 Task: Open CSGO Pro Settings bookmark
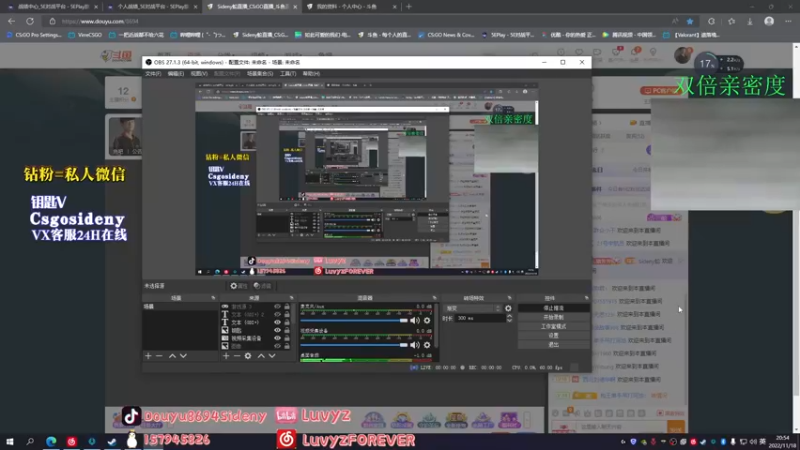click(x=34, y=35)
